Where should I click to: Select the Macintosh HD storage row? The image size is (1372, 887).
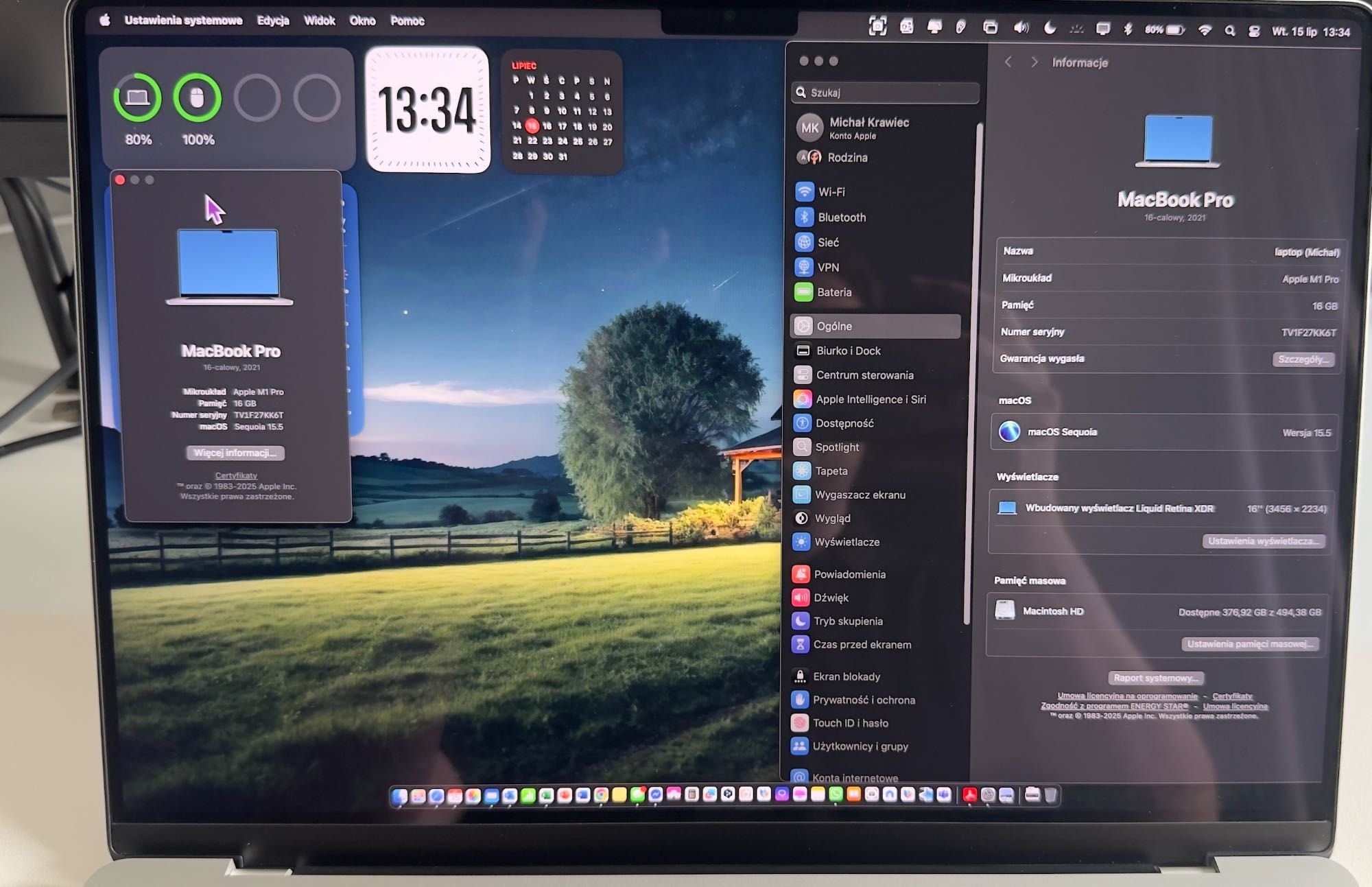pos(1158,611)
